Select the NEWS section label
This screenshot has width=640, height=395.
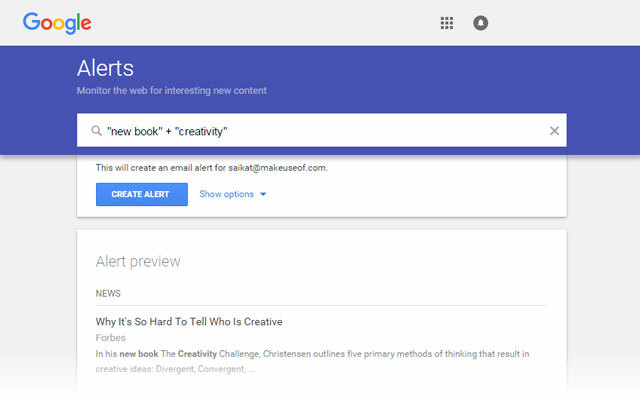point(108,293)
